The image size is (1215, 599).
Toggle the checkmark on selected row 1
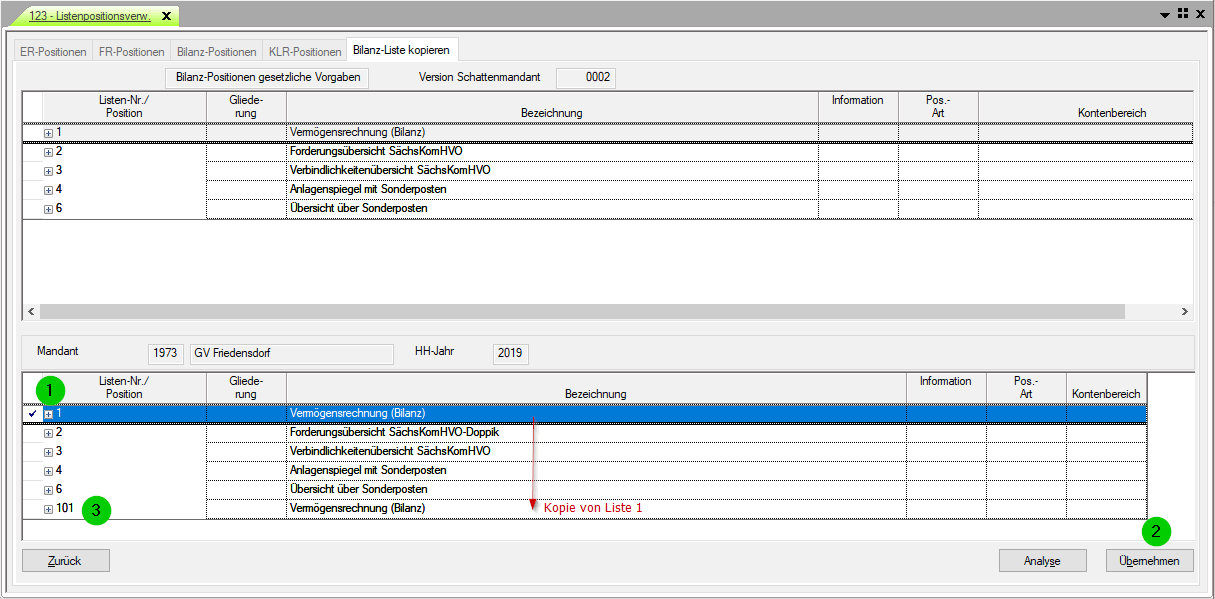click(33, 414)
